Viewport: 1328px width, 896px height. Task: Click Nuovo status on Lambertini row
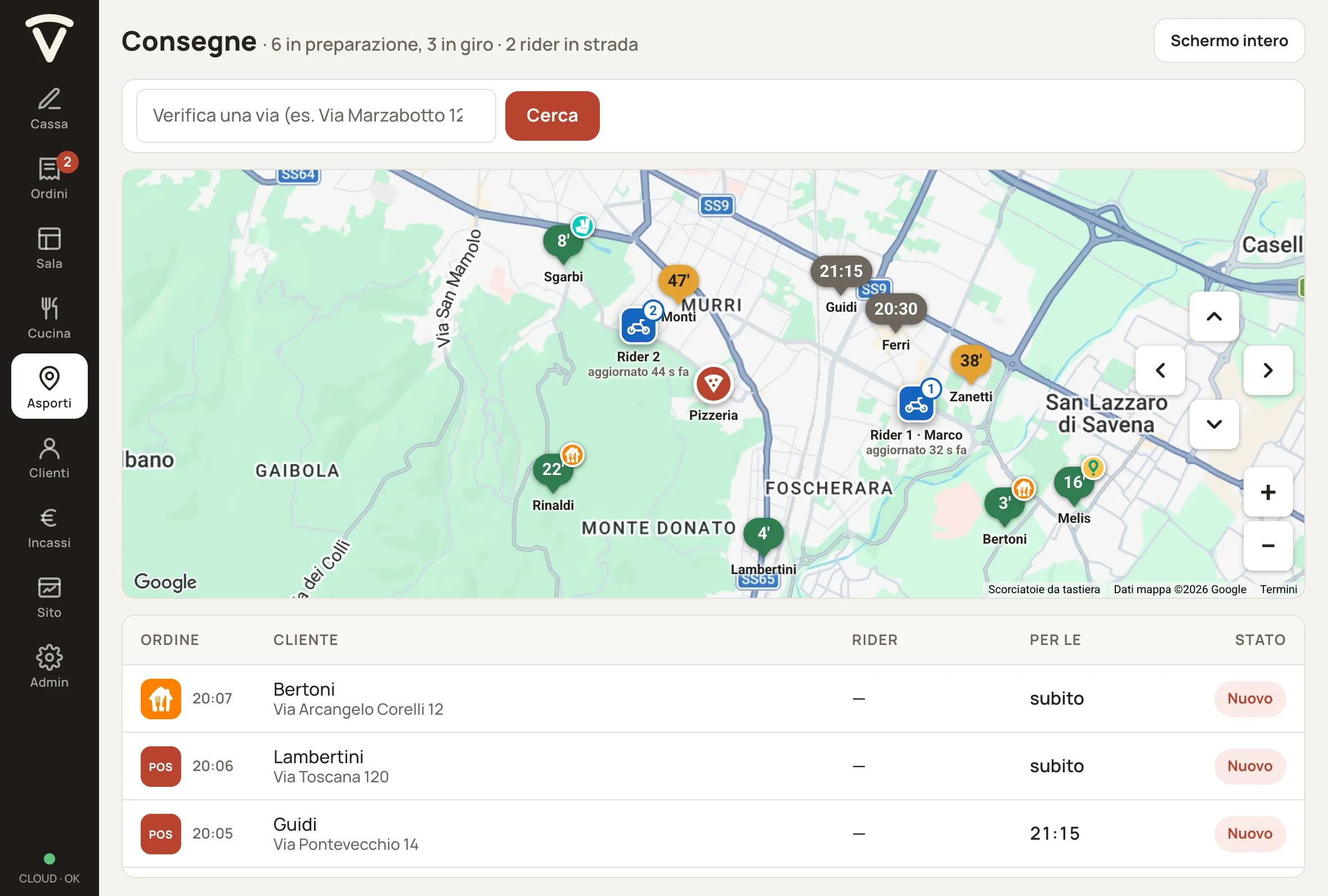(1250, 767)
